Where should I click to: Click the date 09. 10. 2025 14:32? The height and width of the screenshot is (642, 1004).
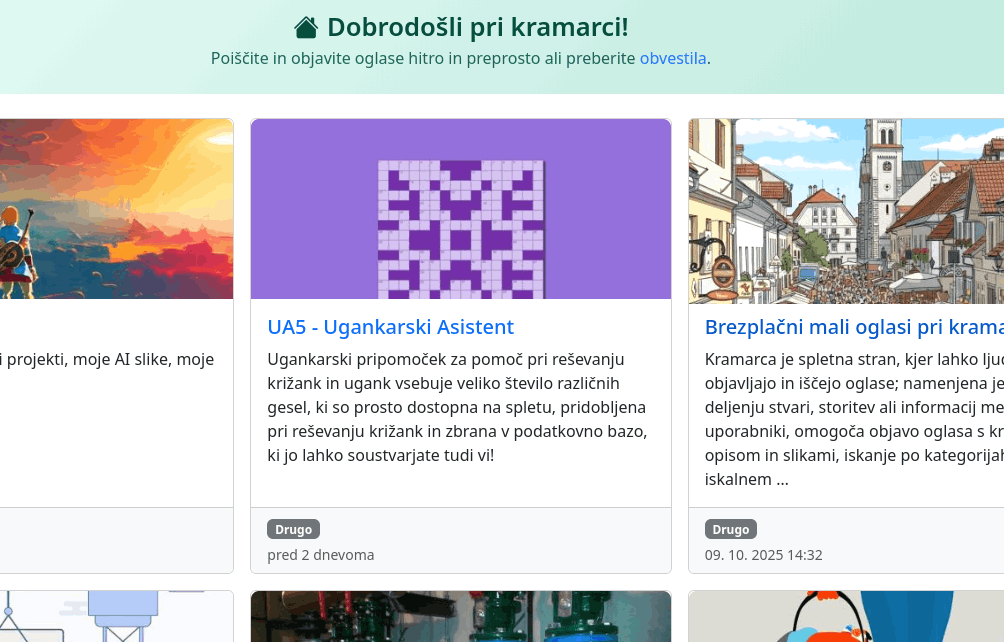[763, 554]
